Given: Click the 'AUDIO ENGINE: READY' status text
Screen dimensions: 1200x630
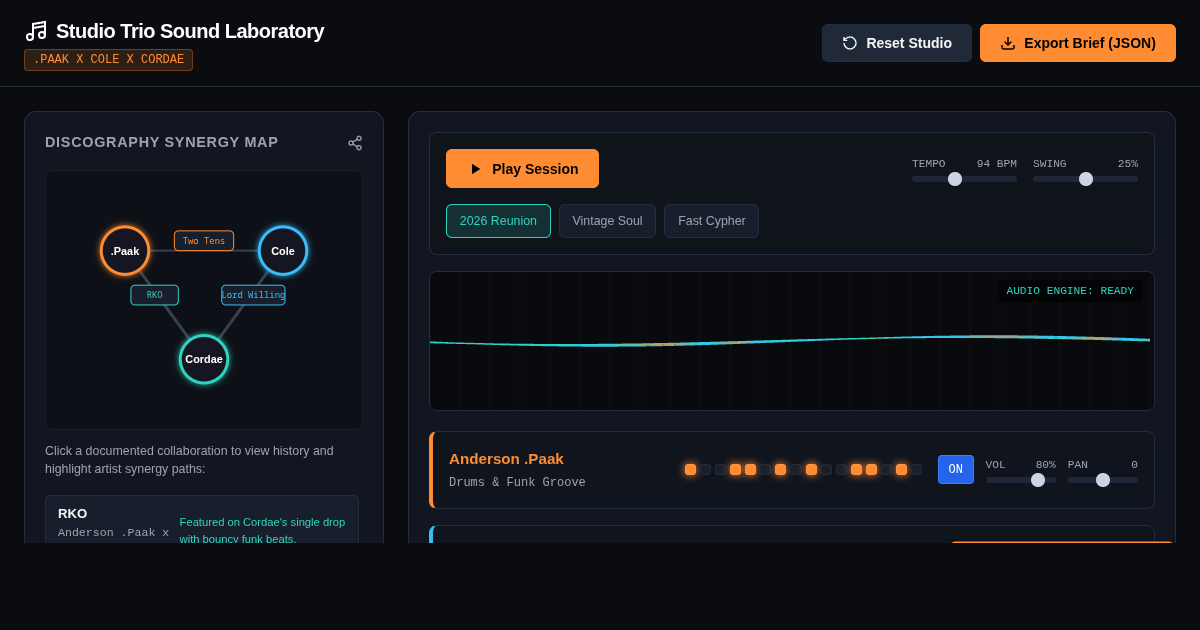Looking at the screenshot, I should pyautogui.click(x=1070, y=291).
